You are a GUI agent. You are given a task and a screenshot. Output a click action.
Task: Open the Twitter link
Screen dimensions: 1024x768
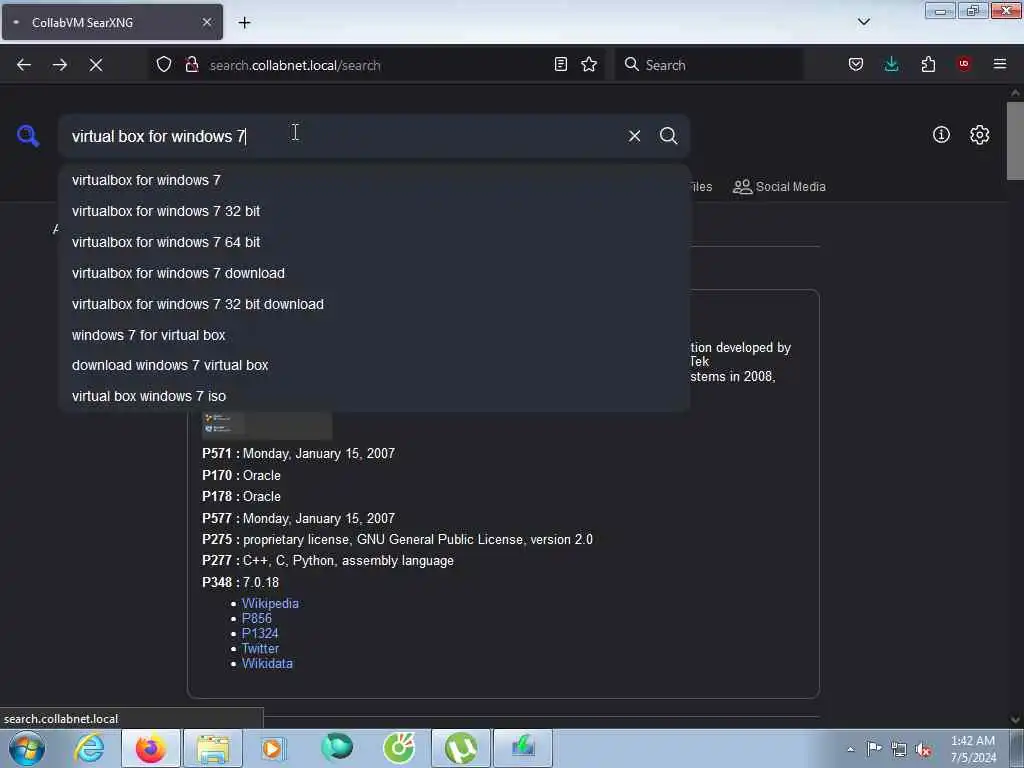[260, 648]
